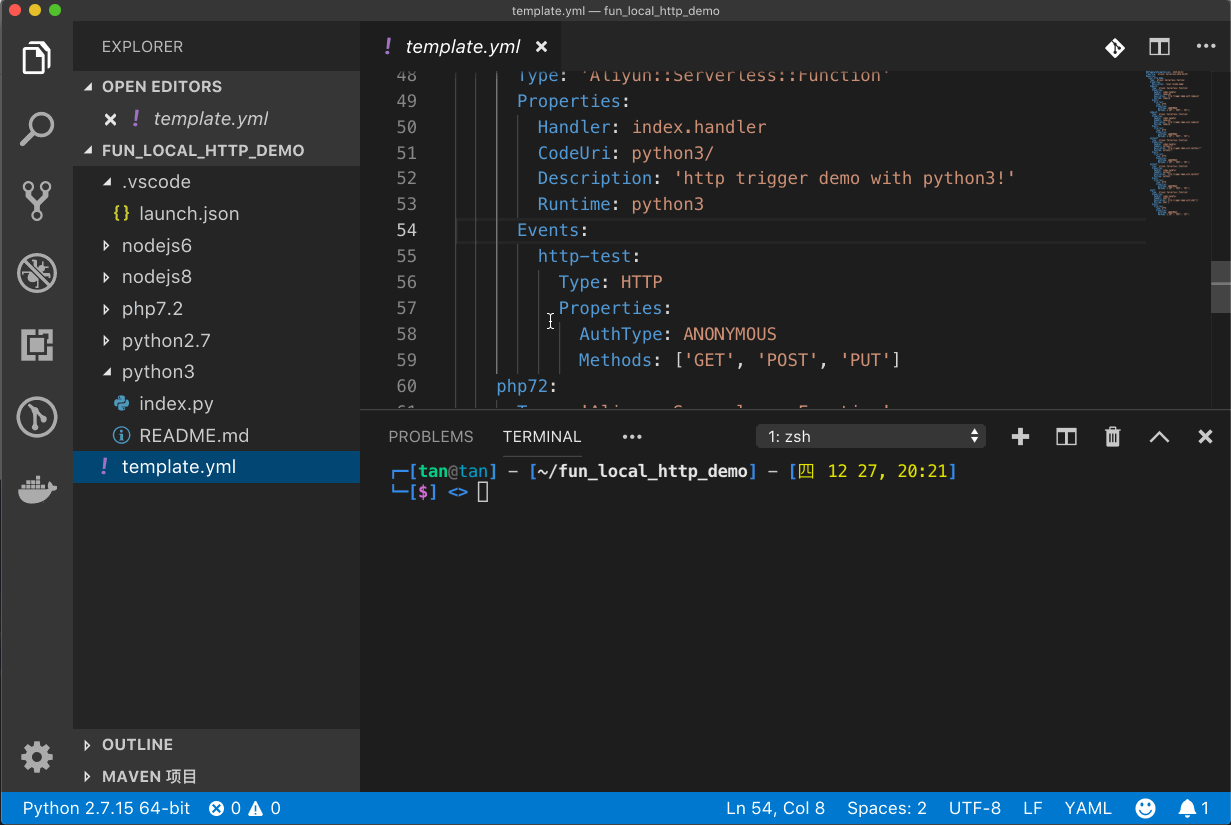
Task: Click the Python 2.7.15 64-bit interpreter
Action: pyautogui.click(x=106, y=808)
